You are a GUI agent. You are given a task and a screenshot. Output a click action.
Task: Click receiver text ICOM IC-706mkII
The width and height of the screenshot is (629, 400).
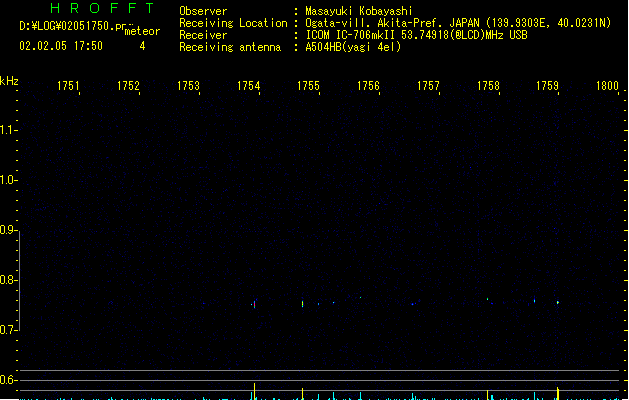[352, 35]
